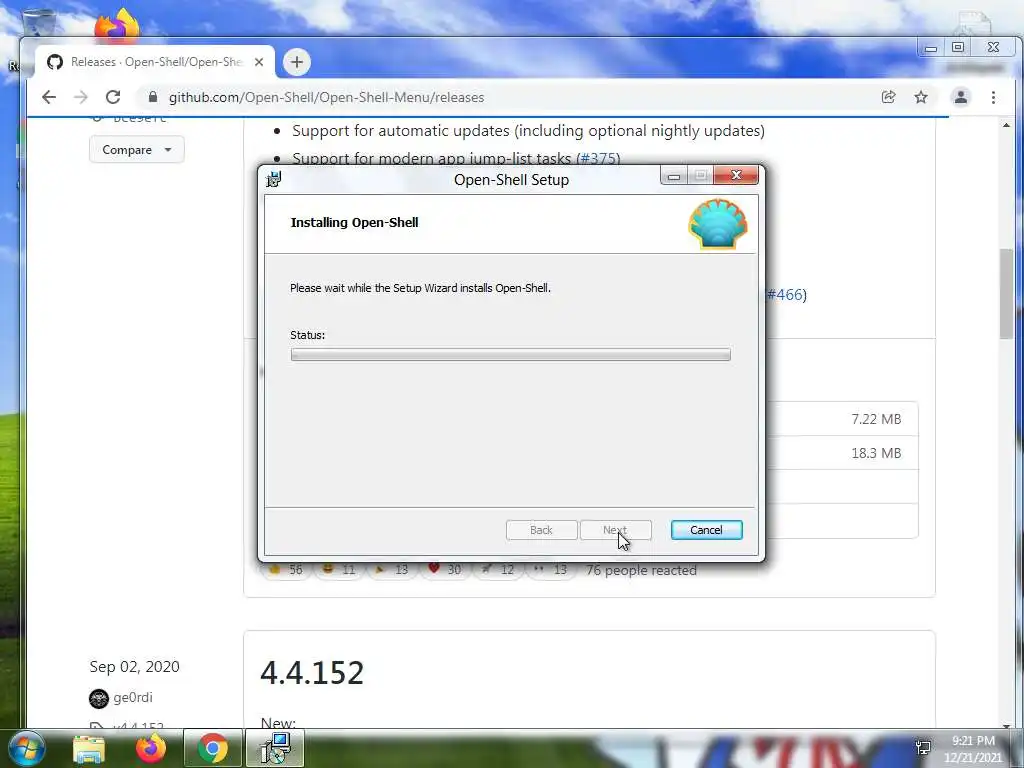Cancel the Open-Shell installation
The height and width of the screenshot is (768, 1024).
[x=706, y=530]
